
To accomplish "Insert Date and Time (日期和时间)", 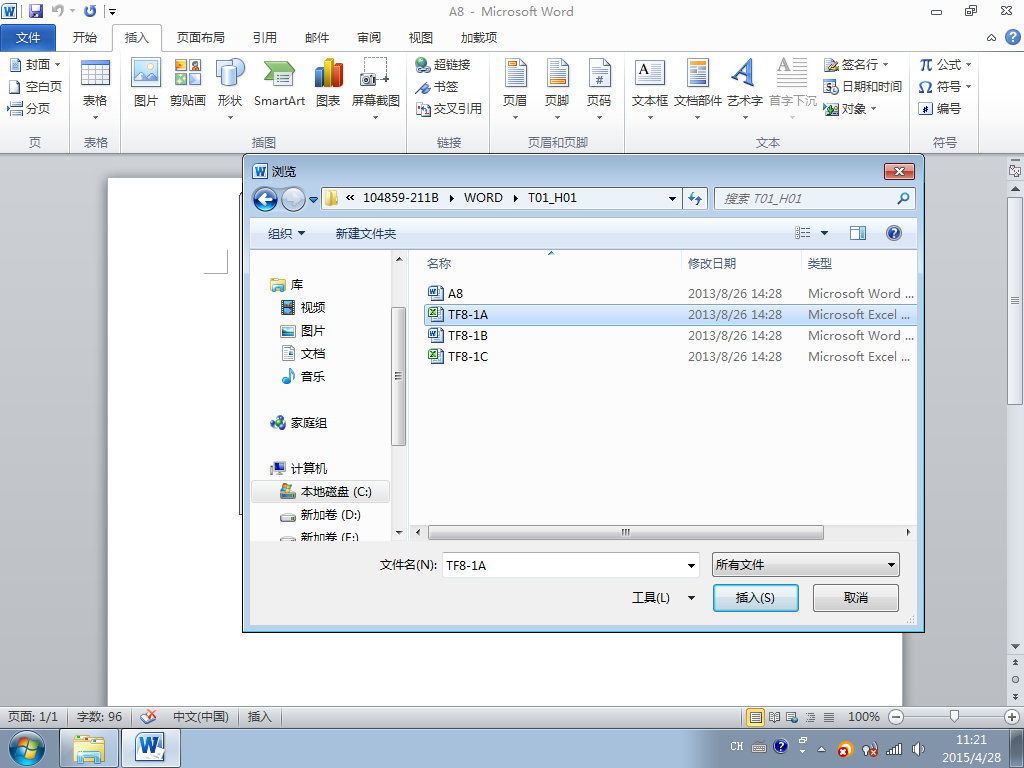I will 863,87.
